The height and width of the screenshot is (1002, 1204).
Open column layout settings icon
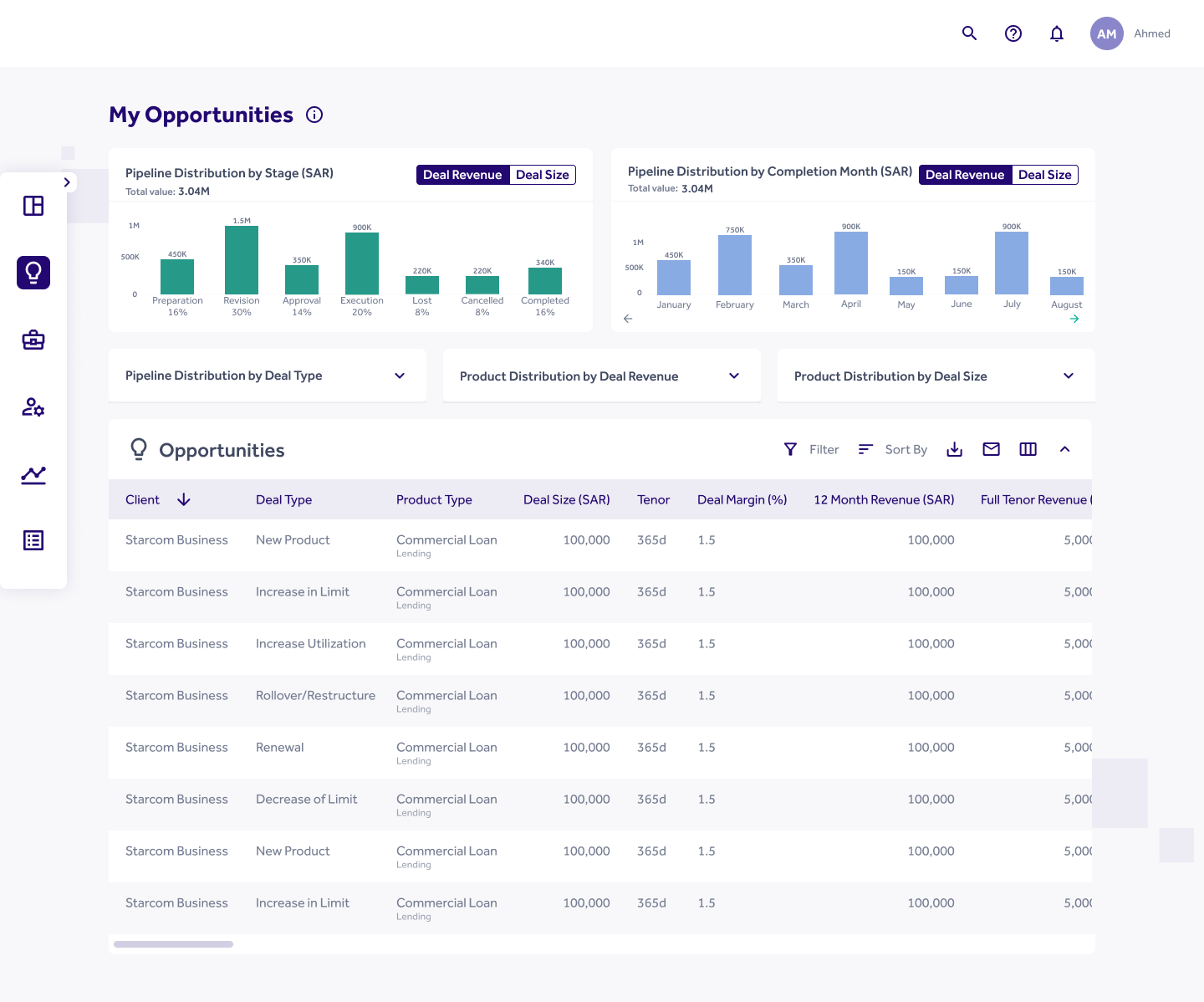click(x=1028, y=450)
